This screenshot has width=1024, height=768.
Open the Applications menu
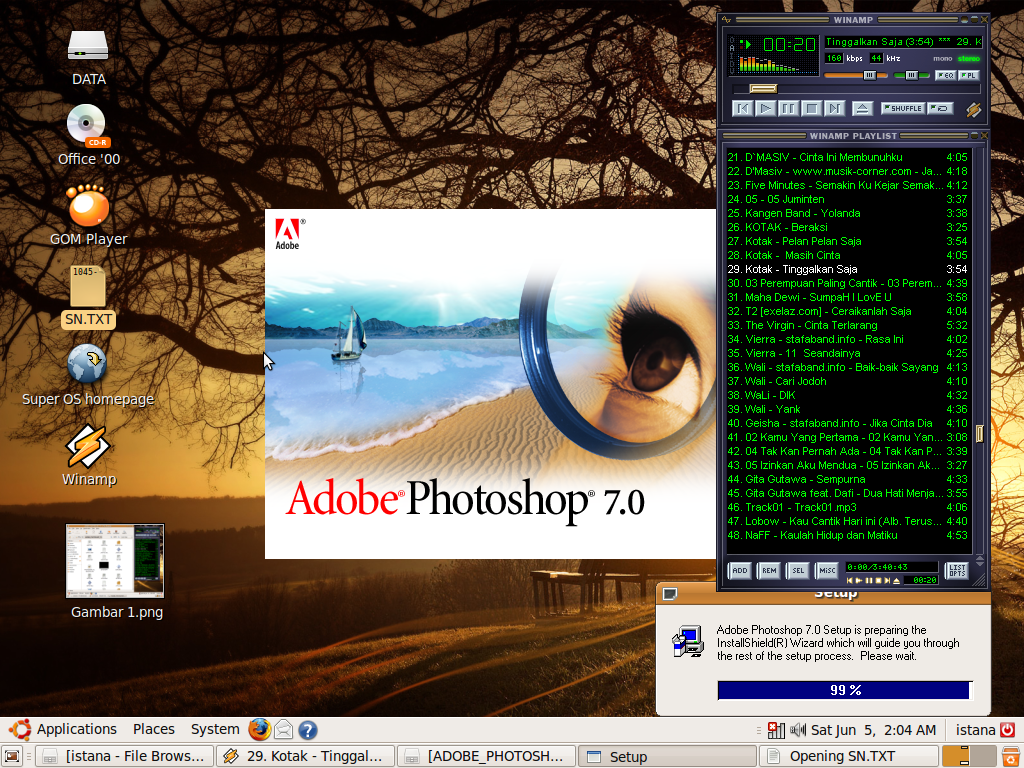pyautogui.click(x=77, y=729)
